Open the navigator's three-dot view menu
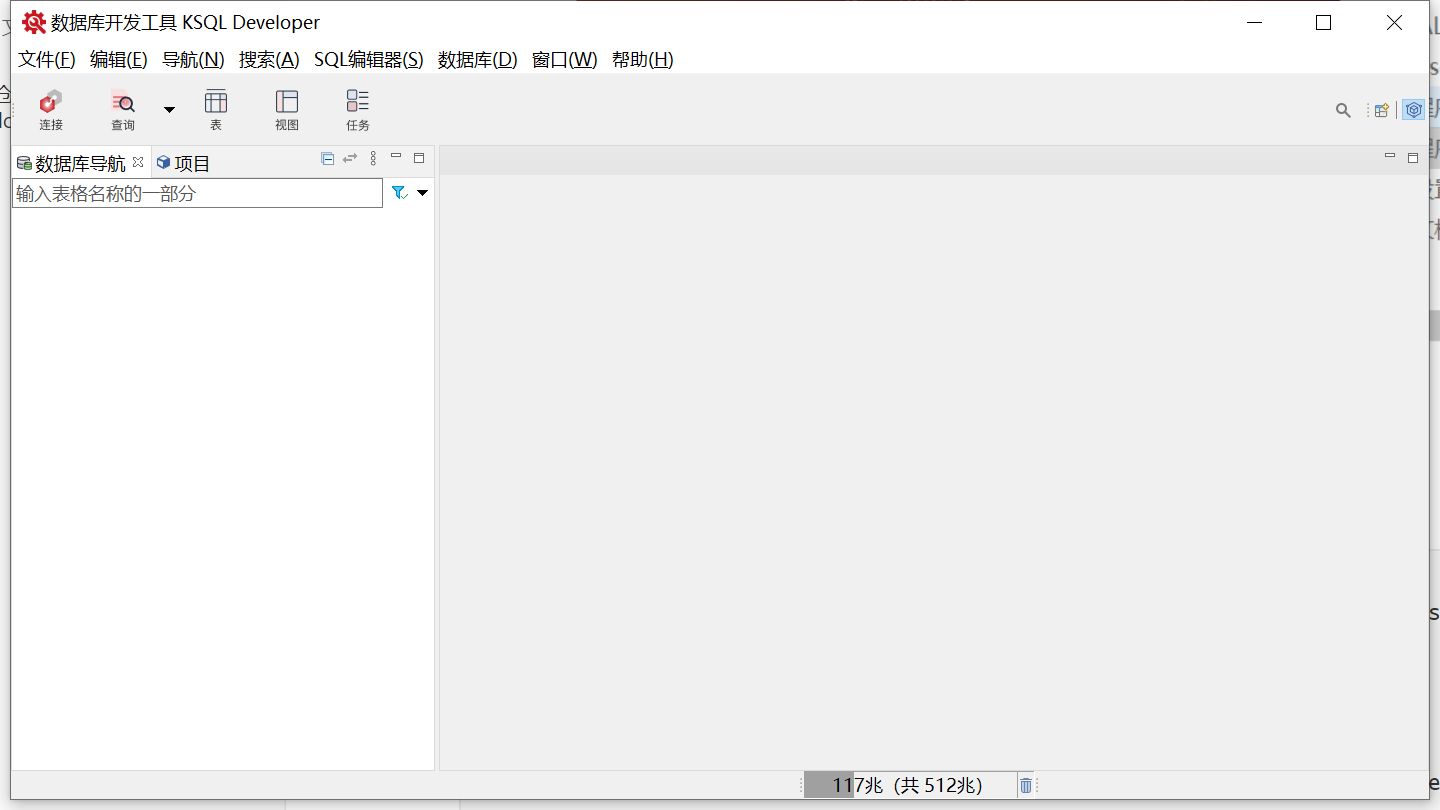The width and height of the screenshot is (1440, 810). (x=373, y=158)
